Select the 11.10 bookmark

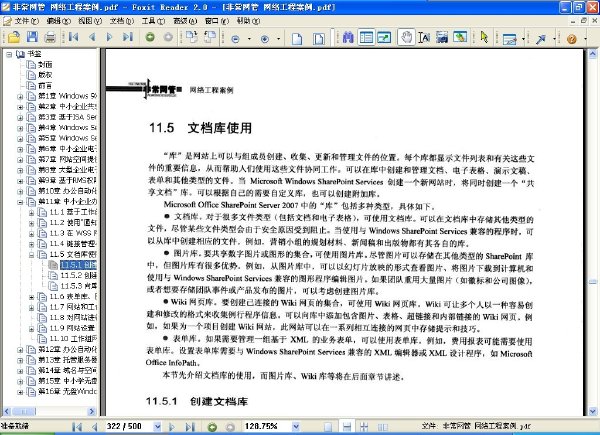(73, 339)
